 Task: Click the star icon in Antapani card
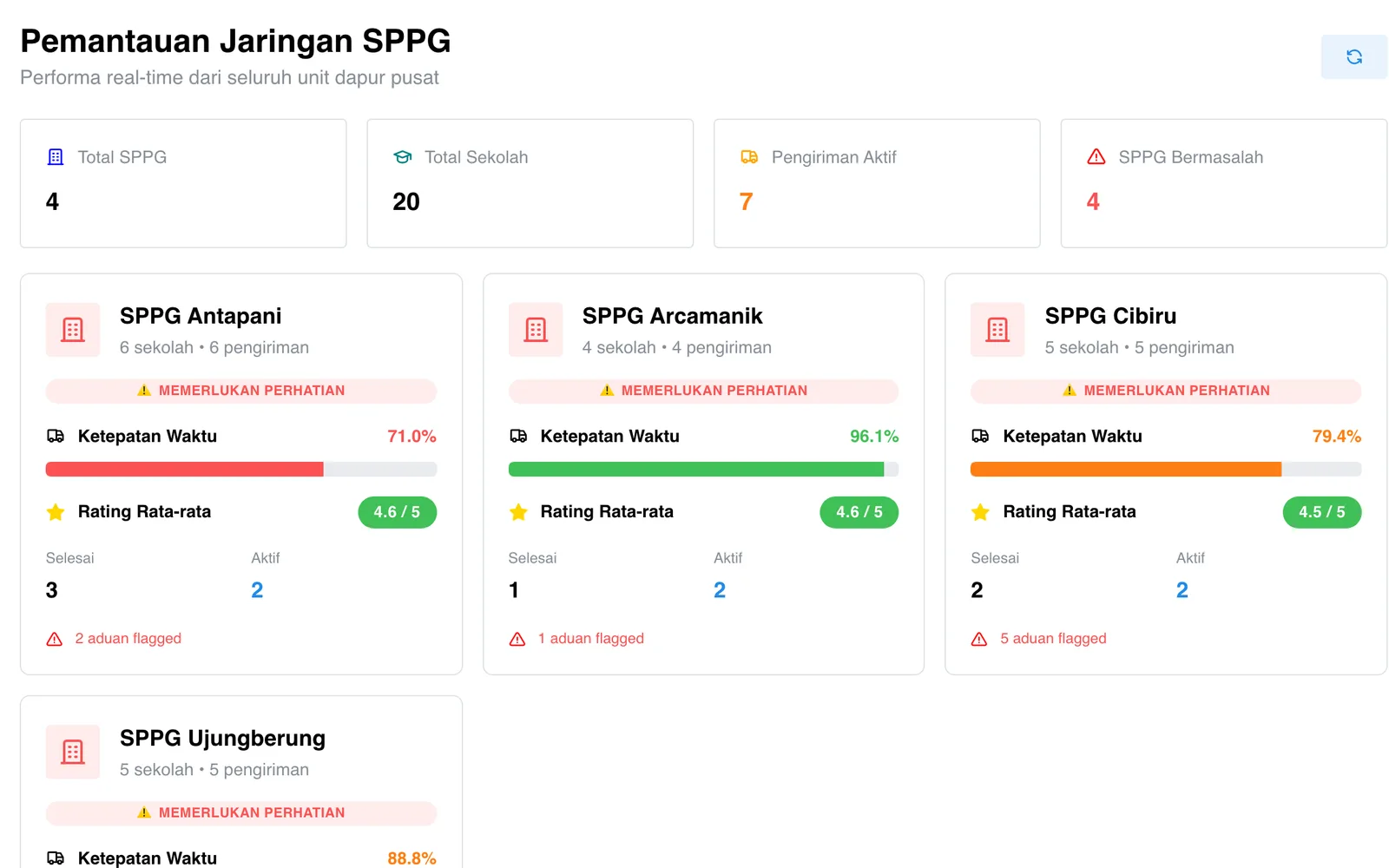pyautogui.click(x=56, y=512)
